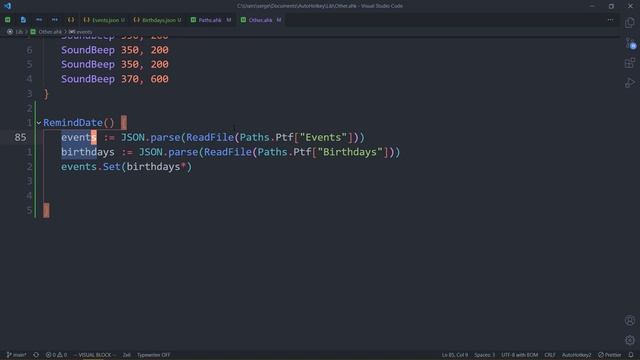
Task: Open the first green AHK file tab icon
Action: [x=8, y=20]
